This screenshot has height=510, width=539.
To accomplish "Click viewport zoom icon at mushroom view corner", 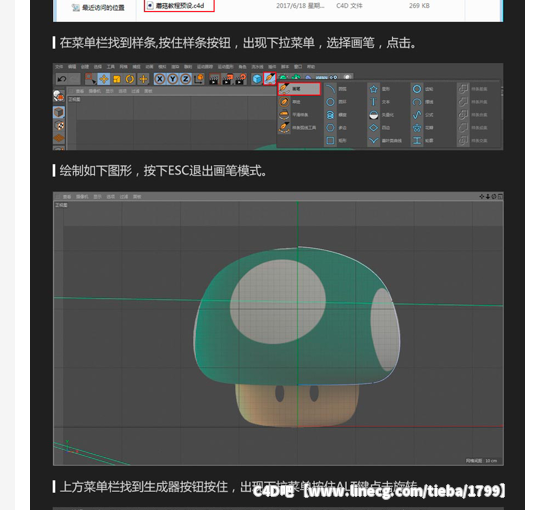I will (488, 196).
